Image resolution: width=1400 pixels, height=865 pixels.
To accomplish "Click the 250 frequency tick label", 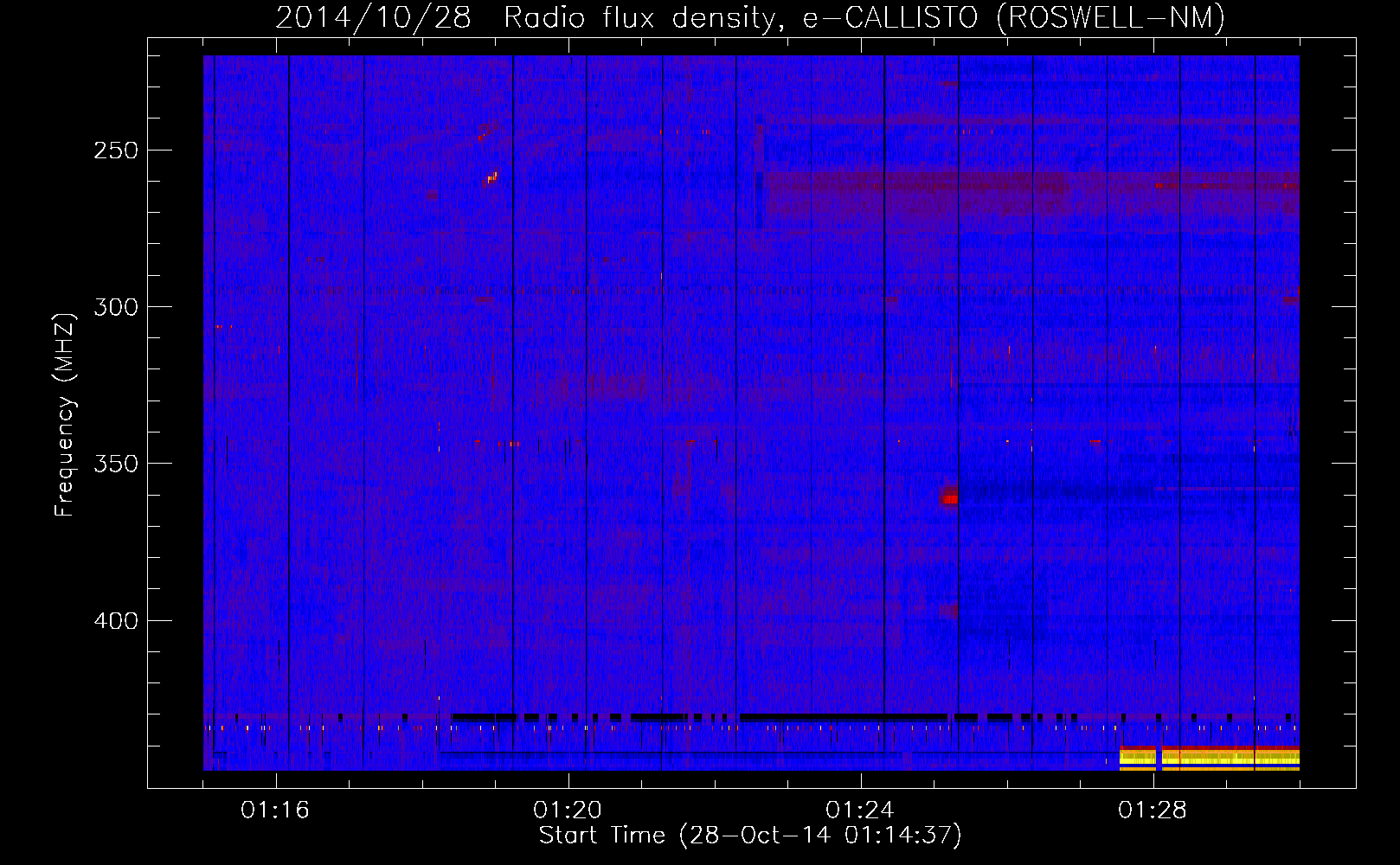I will point(116,151).
